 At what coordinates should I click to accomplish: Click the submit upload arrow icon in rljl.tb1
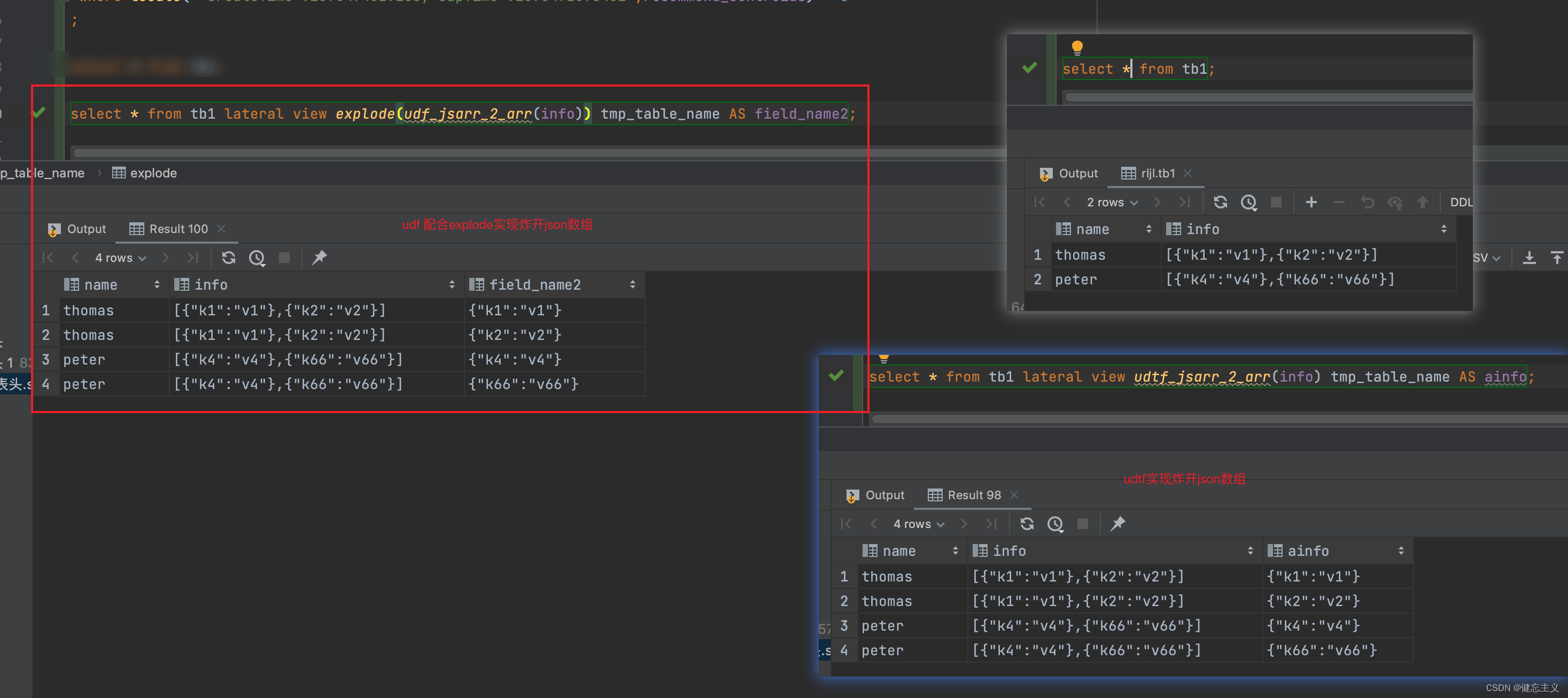point(1422,202)
